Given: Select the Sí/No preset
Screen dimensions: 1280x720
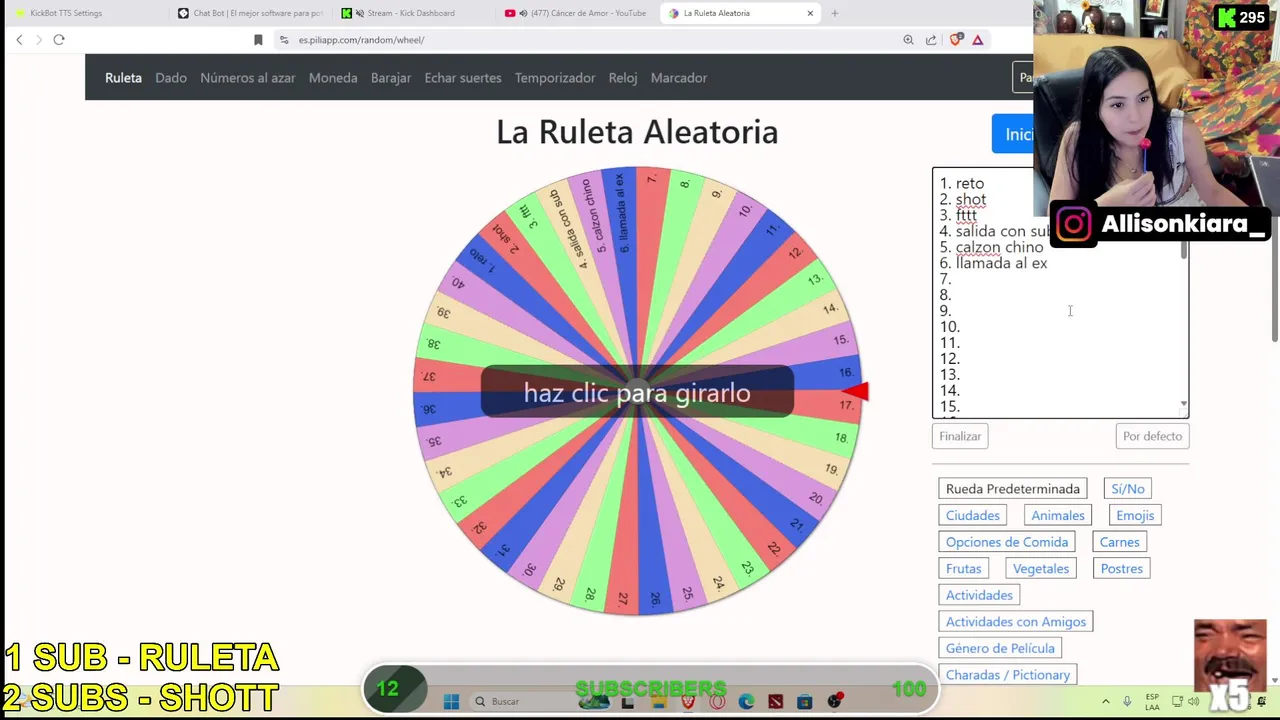Looking at the screenshot, I should coord(1128,489).
